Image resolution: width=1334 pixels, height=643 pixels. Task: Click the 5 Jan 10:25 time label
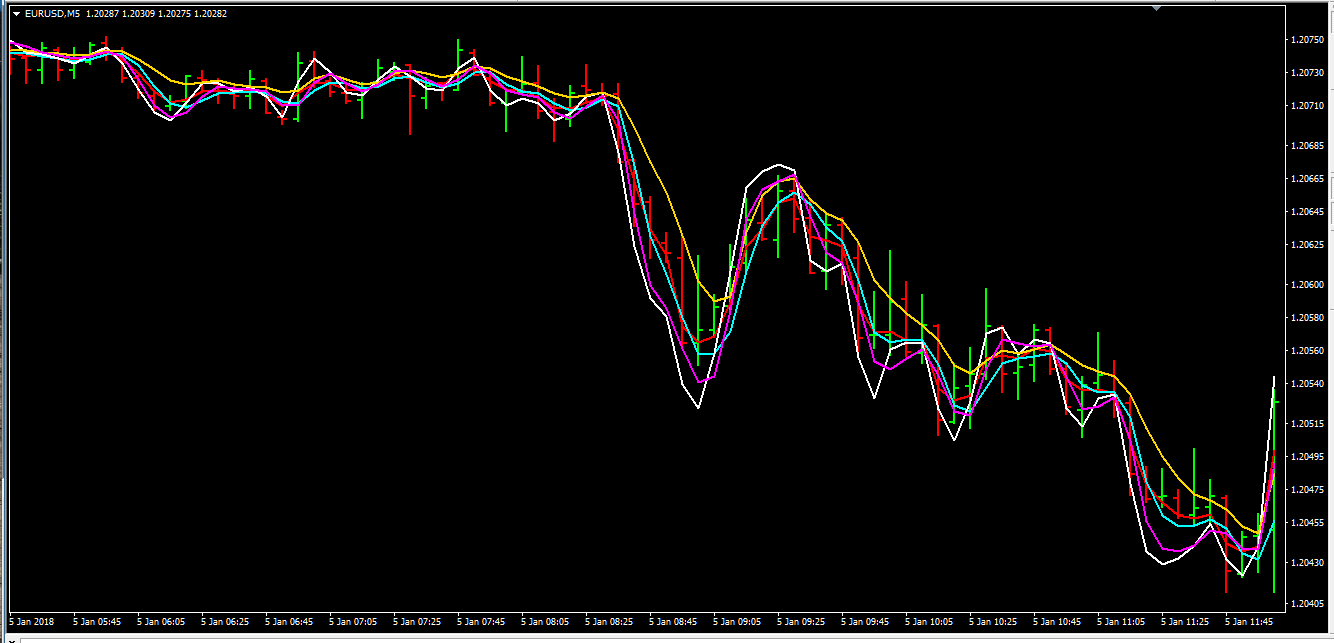(x=994, y=622)
